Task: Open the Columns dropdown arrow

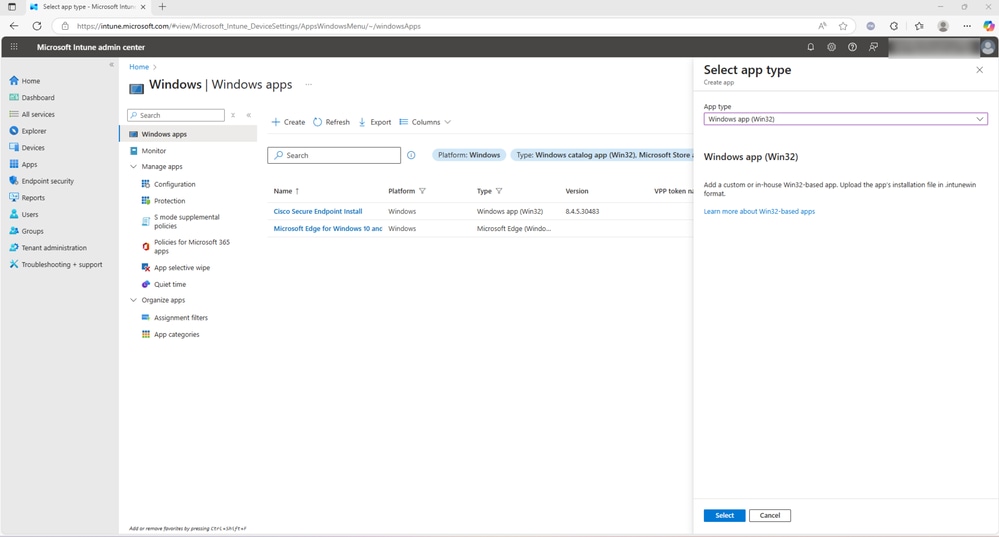Action: (447, 122)
